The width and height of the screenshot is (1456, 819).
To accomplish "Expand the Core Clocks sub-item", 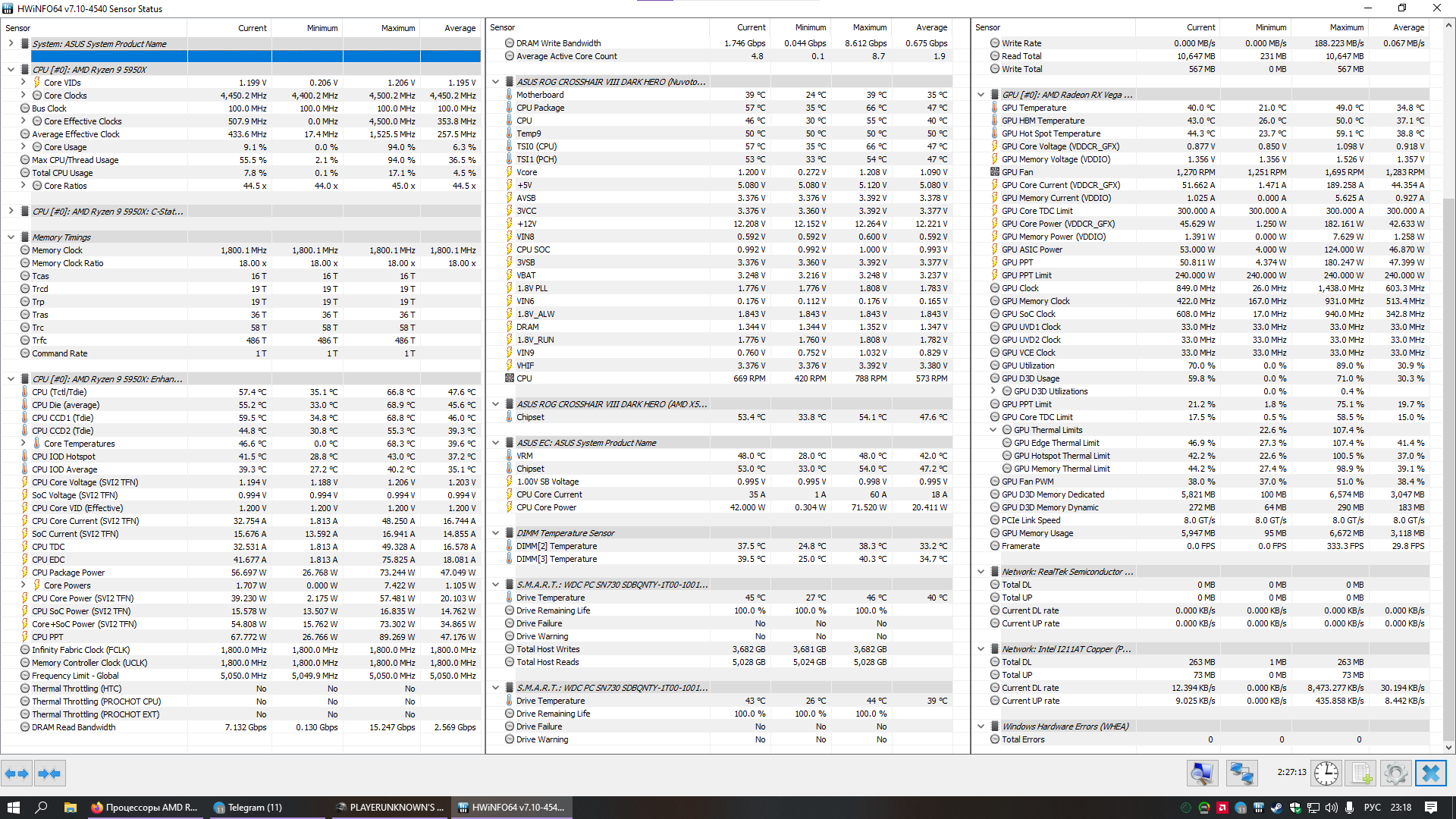I will point(23,96).
